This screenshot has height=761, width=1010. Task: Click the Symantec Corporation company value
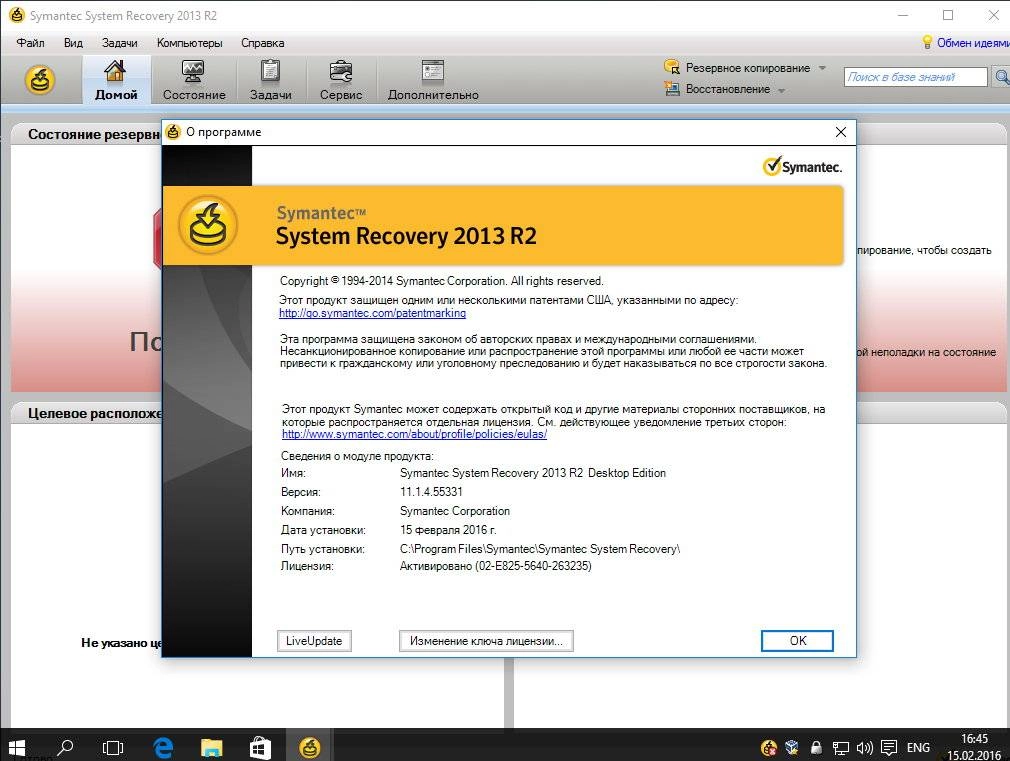[x=455, y=511]
